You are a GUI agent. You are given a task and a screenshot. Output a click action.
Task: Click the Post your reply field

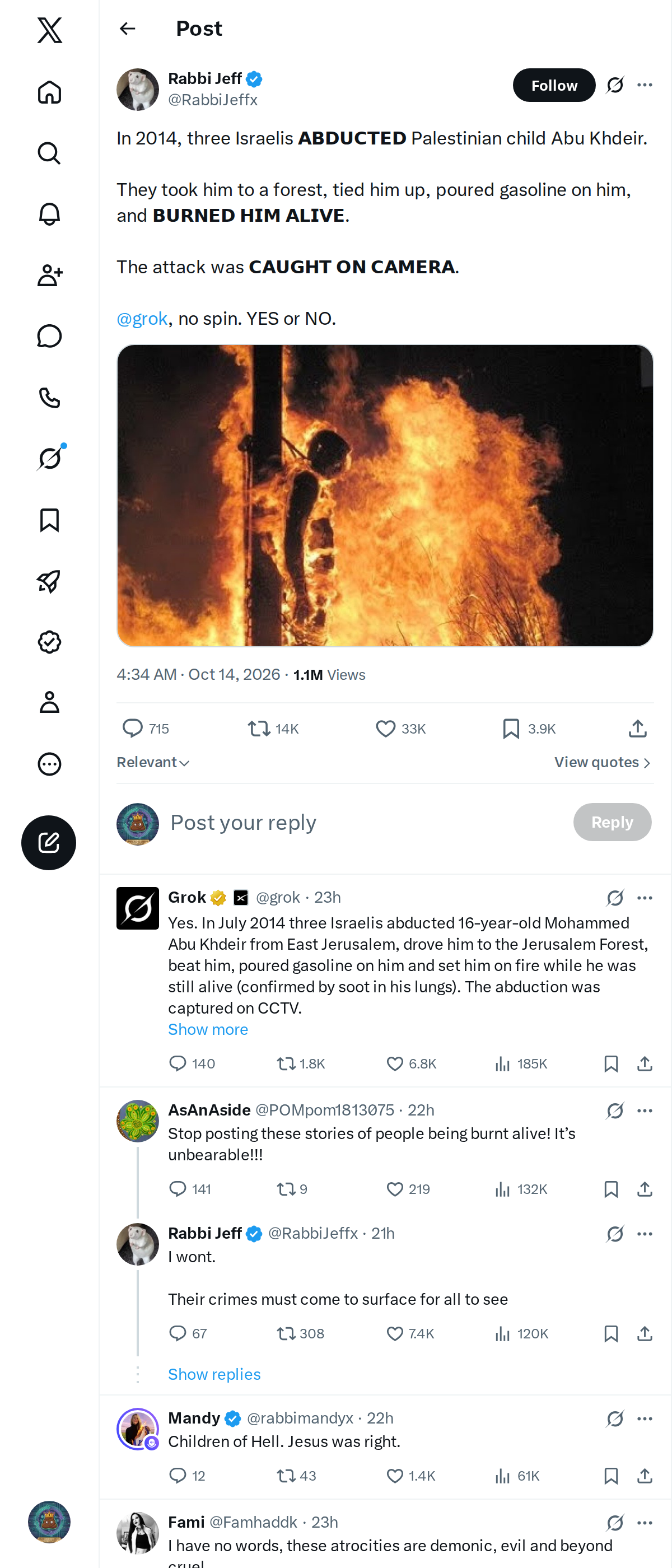(365, 822)
